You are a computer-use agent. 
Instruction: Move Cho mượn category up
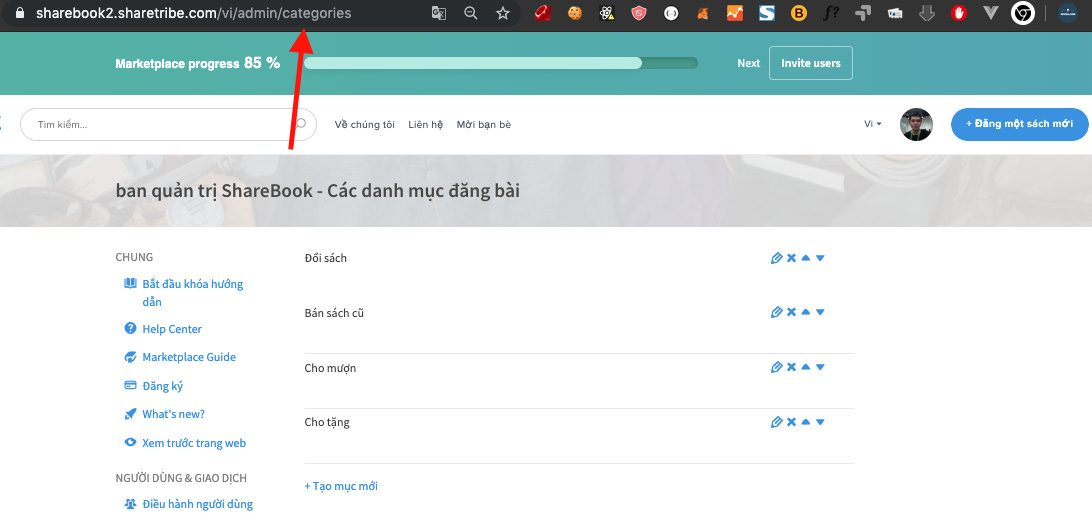point(806,367)
